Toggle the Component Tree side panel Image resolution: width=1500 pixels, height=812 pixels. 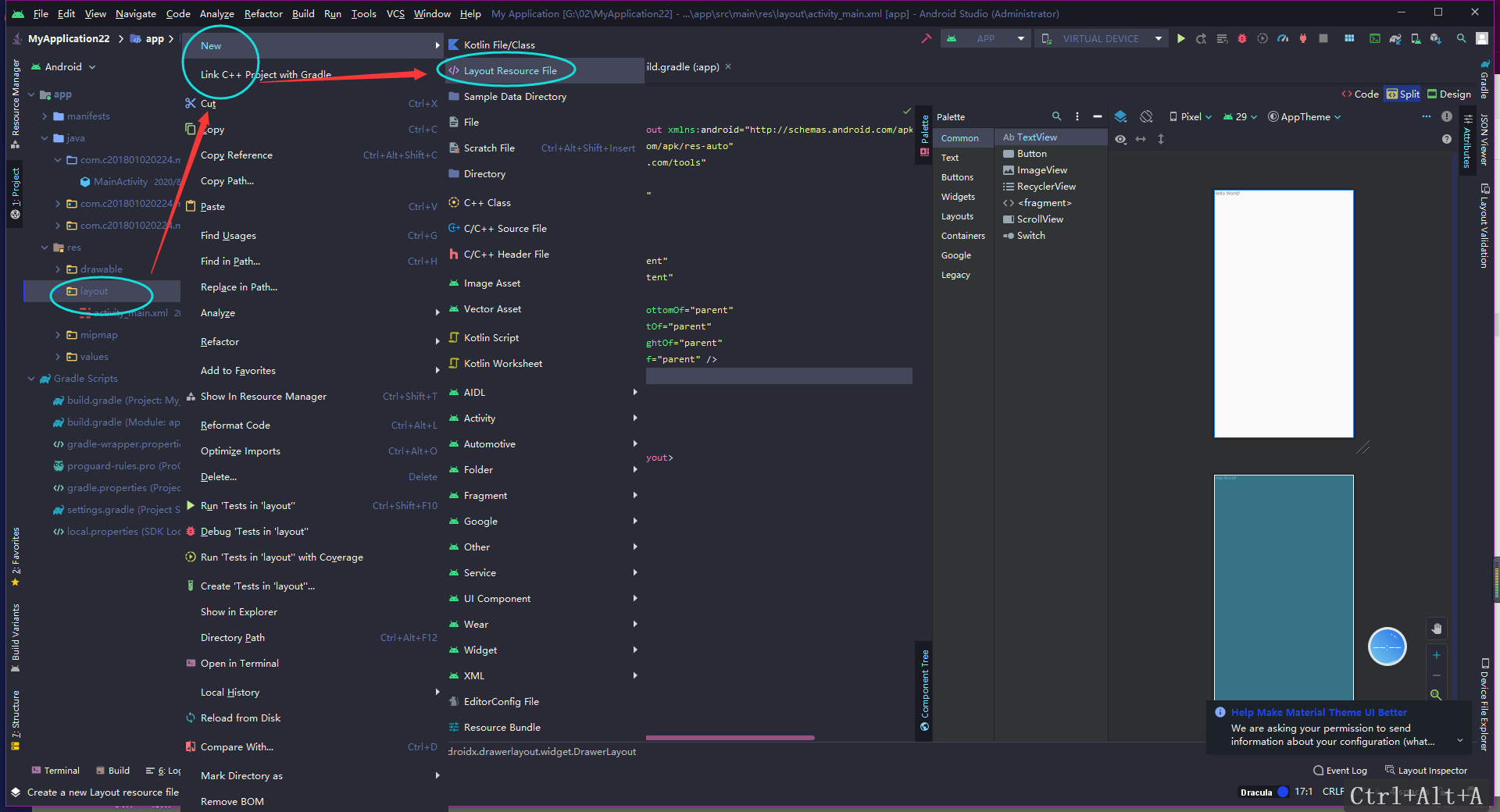924,690
